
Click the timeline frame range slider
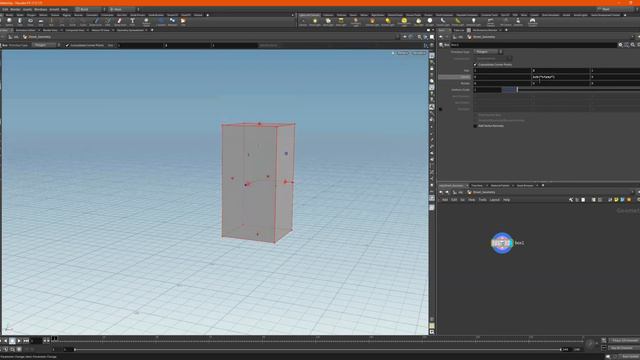pyautogui.click(x=318, y=349)
